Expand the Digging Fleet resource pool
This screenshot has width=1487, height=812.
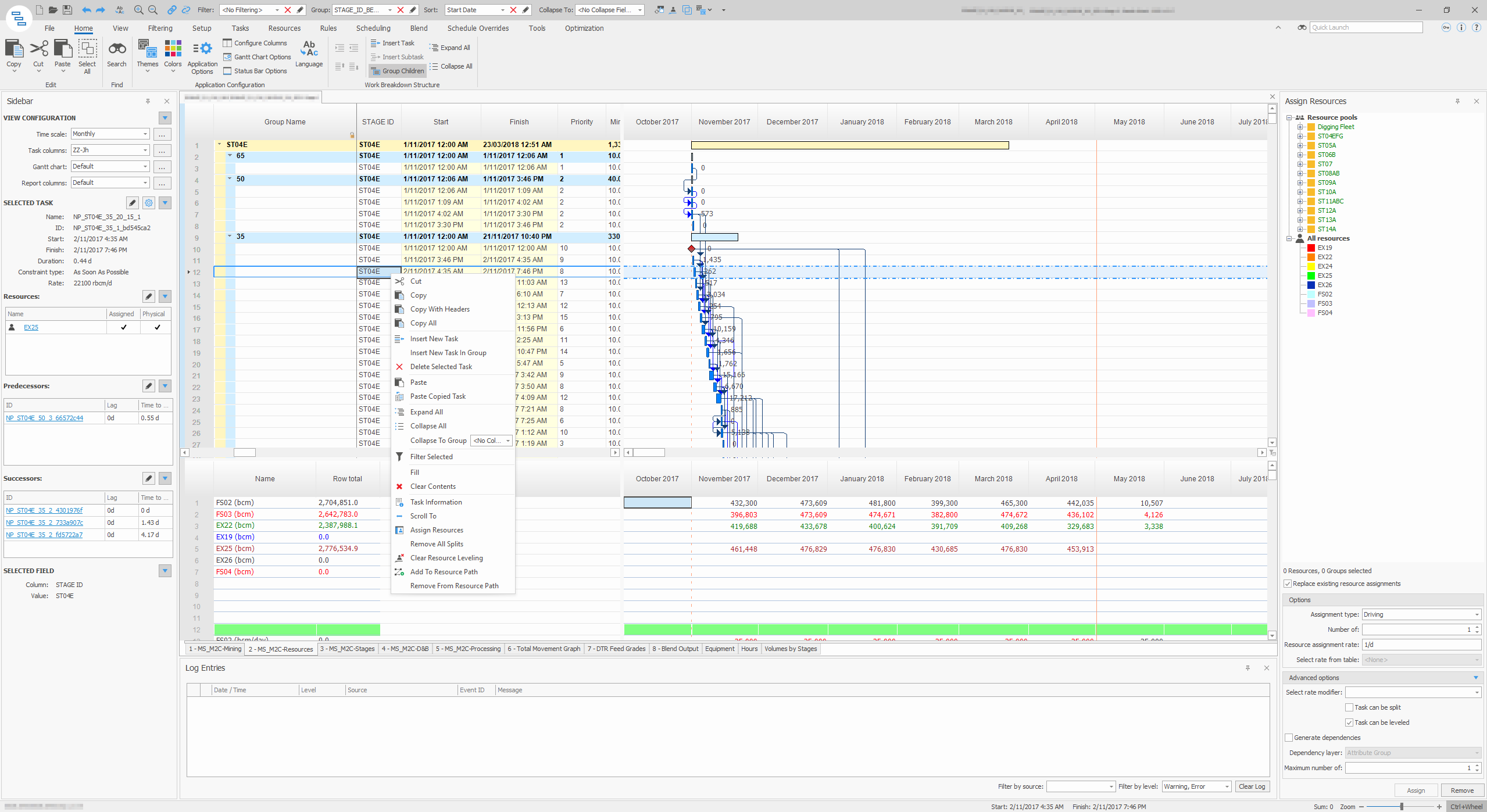[1300, 126]
